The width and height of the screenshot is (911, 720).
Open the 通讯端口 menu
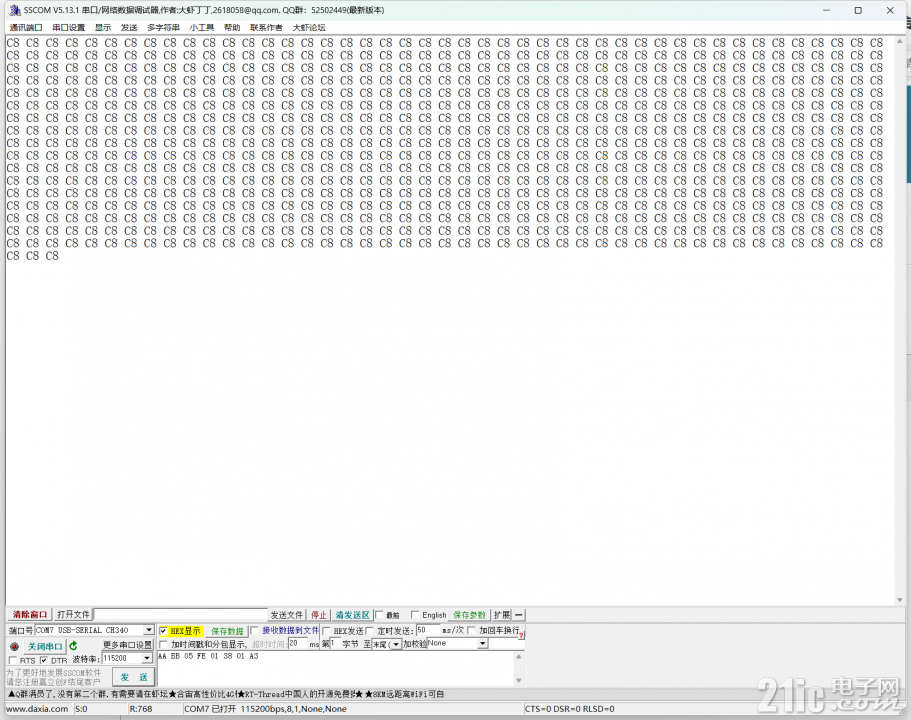(x=26, y=27)
